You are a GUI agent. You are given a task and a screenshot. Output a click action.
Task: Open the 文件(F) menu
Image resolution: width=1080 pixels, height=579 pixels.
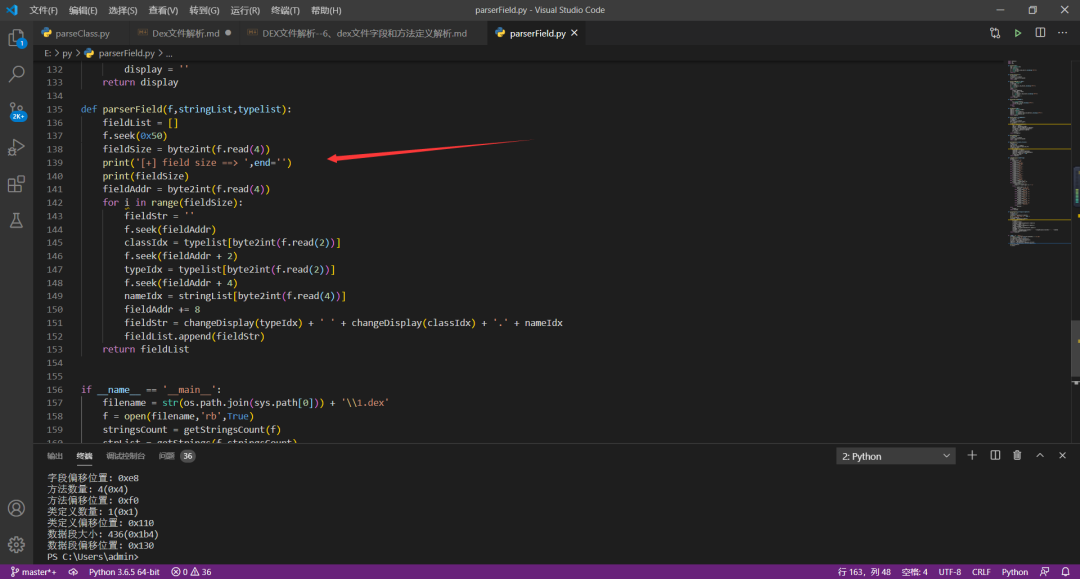(43, 10)
